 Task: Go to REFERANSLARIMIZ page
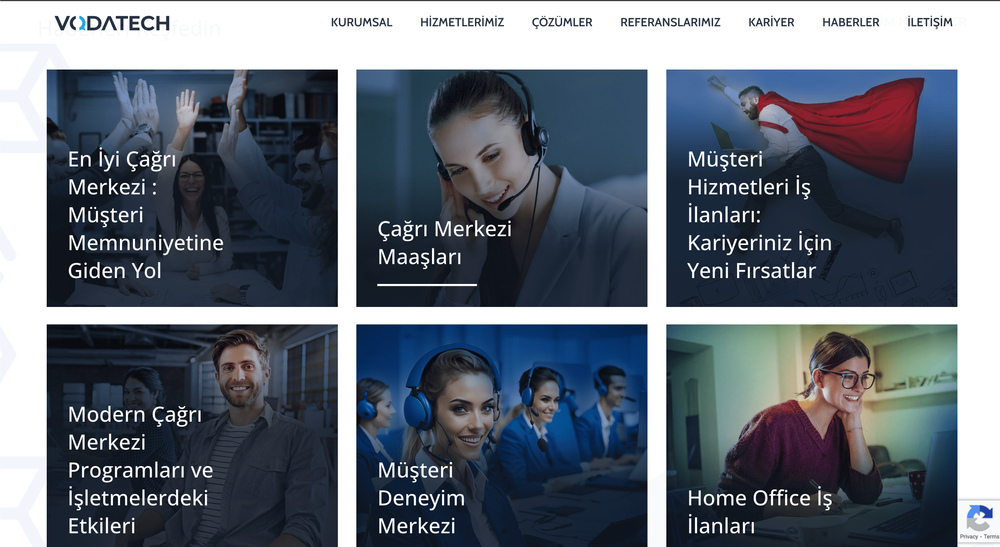pos(670,22)
